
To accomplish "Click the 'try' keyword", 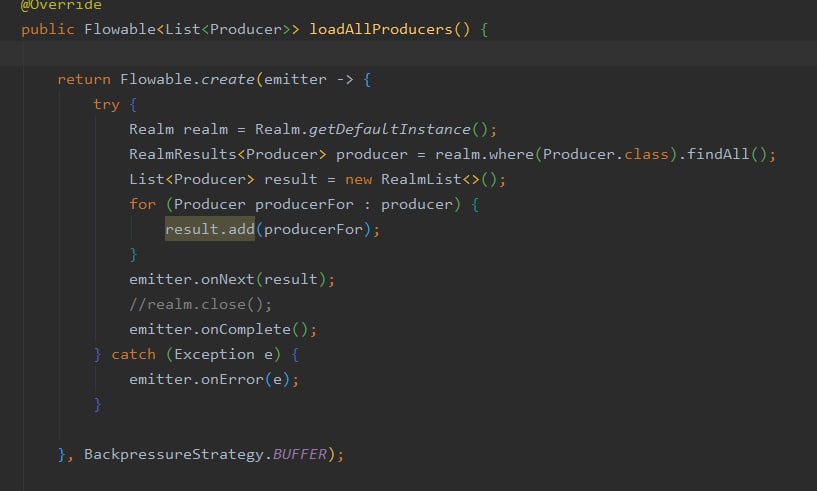I will coord(106,105).
